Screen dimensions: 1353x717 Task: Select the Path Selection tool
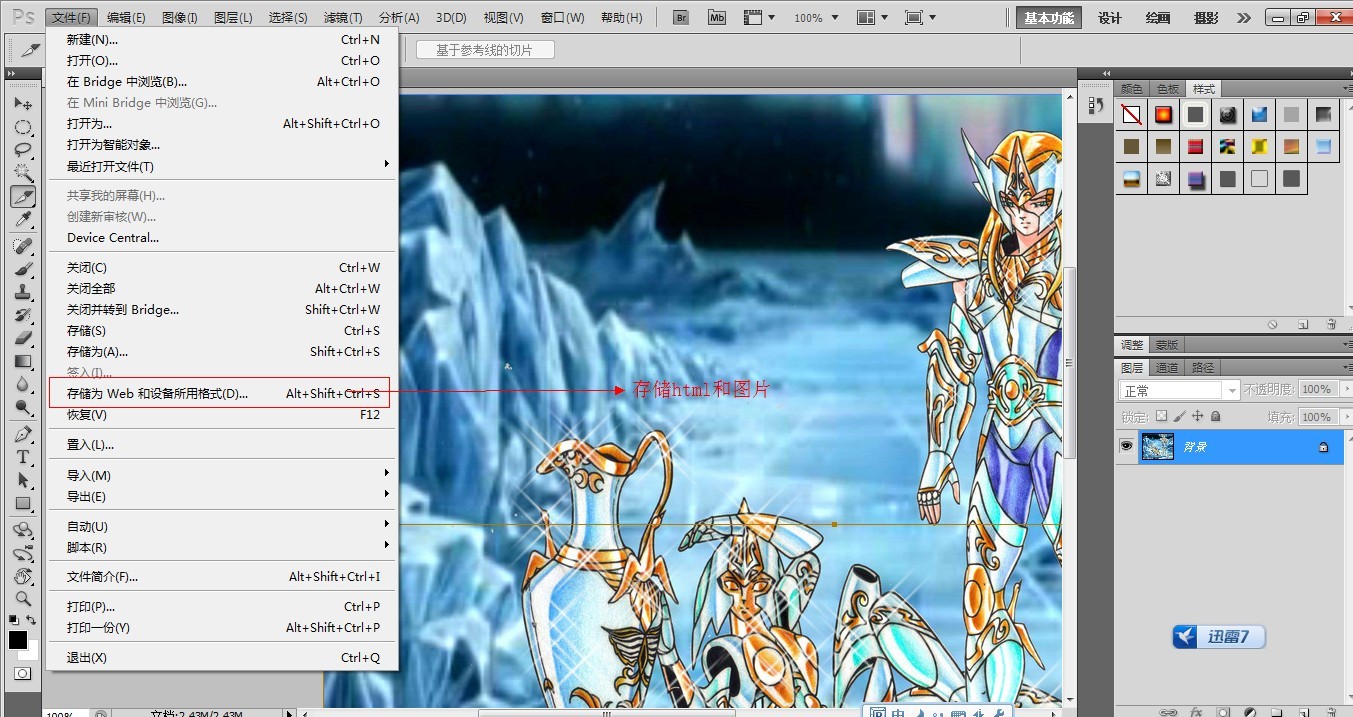point(23,480)
